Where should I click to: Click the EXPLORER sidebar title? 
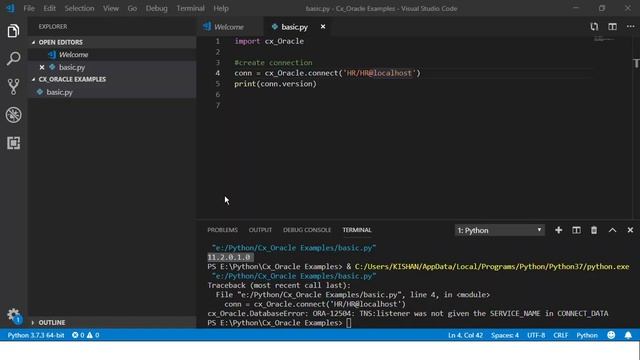[53, 27]
